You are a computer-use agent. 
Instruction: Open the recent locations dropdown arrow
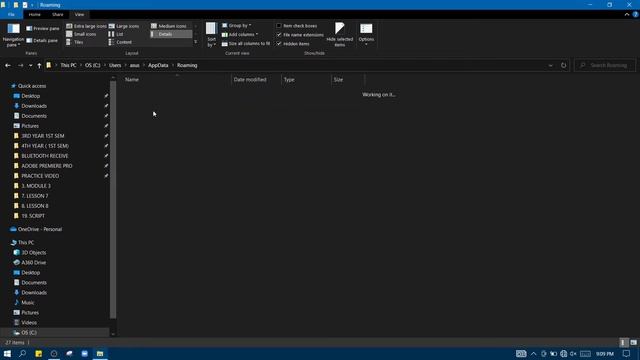click(30, 65)
